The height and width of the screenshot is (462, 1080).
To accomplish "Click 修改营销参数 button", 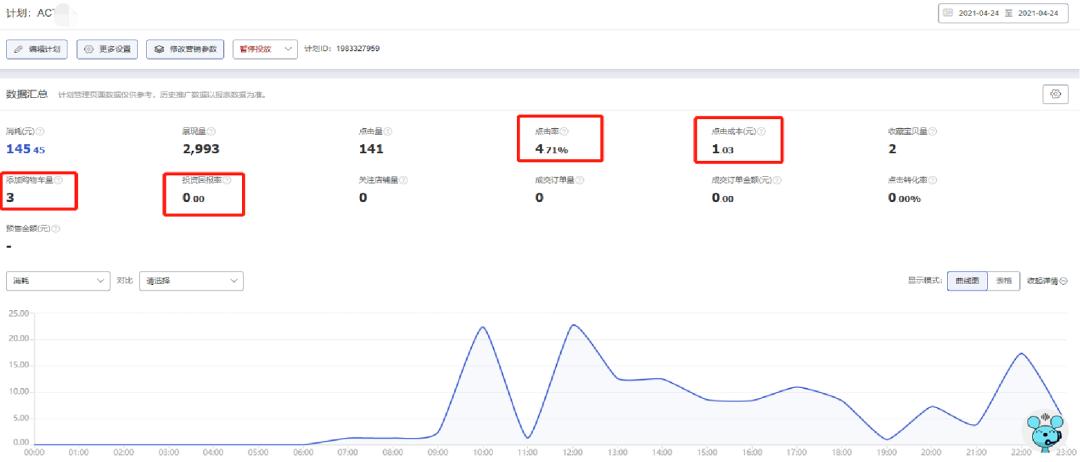I will (184, 48).
